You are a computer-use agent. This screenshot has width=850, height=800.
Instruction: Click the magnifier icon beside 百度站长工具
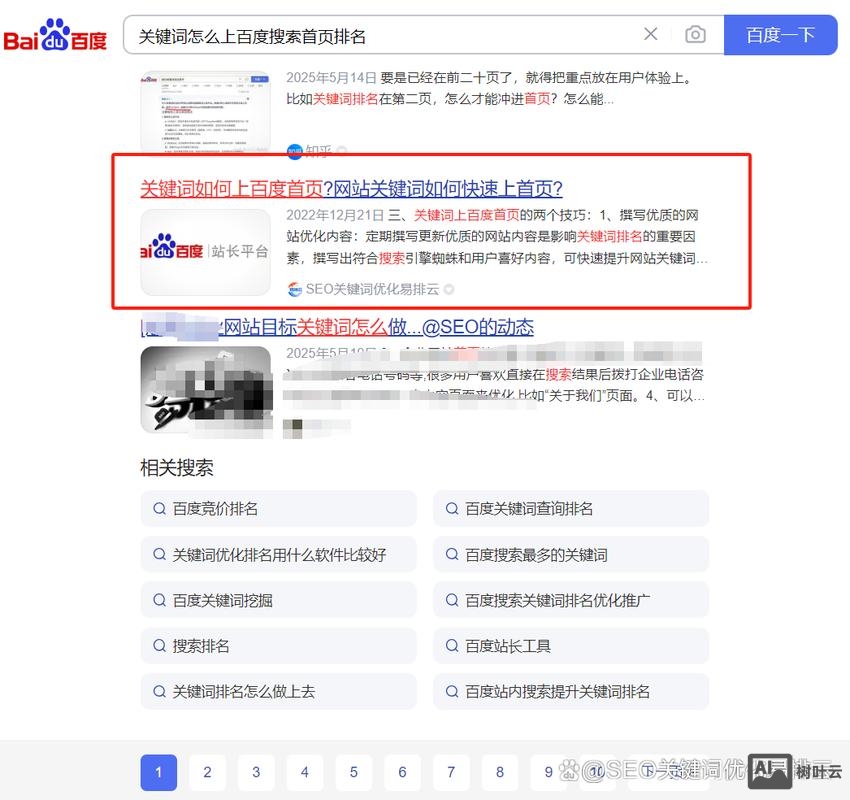pyautogui.click(x=451, y=646)
